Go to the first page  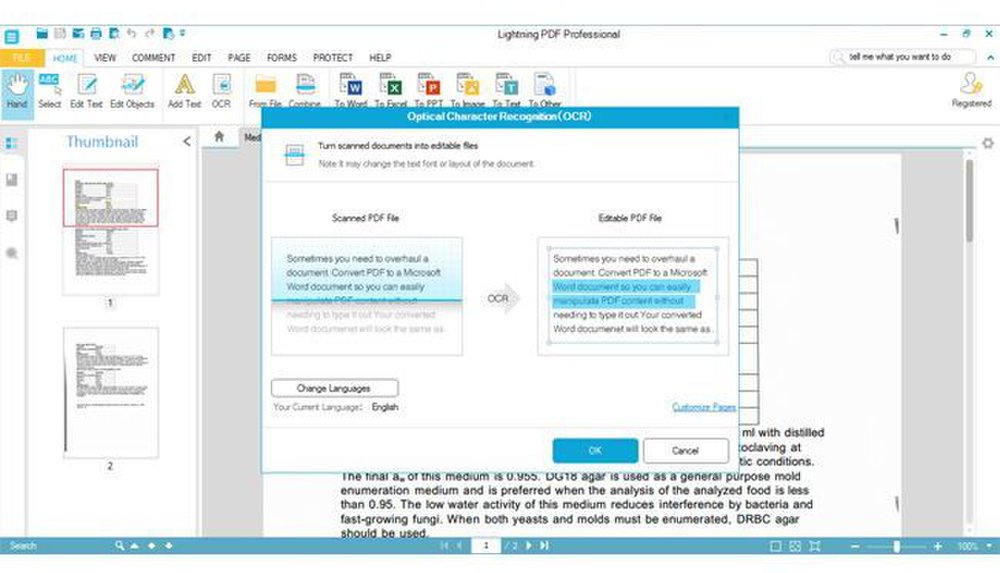[444, 546]
